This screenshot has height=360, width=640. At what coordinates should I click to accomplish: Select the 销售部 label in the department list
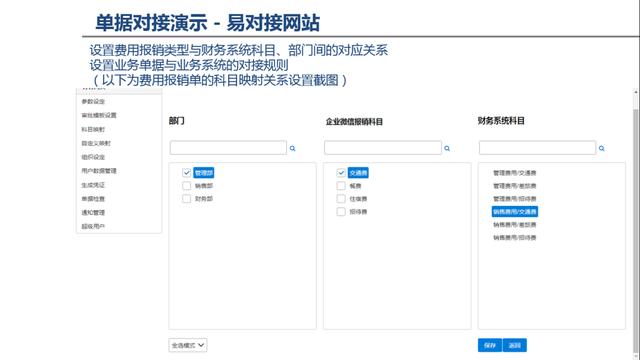point(204,186)
